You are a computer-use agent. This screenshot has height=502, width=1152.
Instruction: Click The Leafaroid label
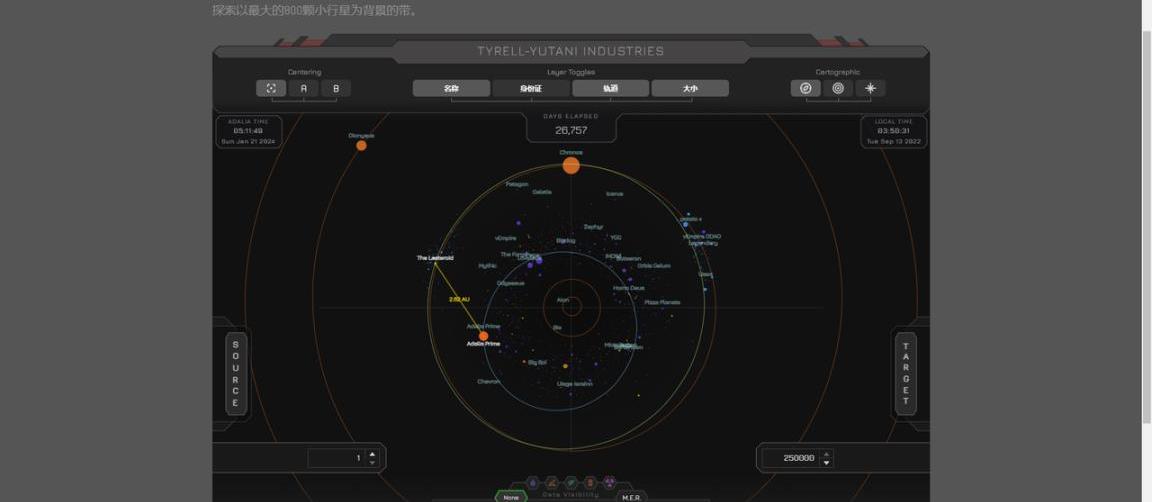click(435, 258)
